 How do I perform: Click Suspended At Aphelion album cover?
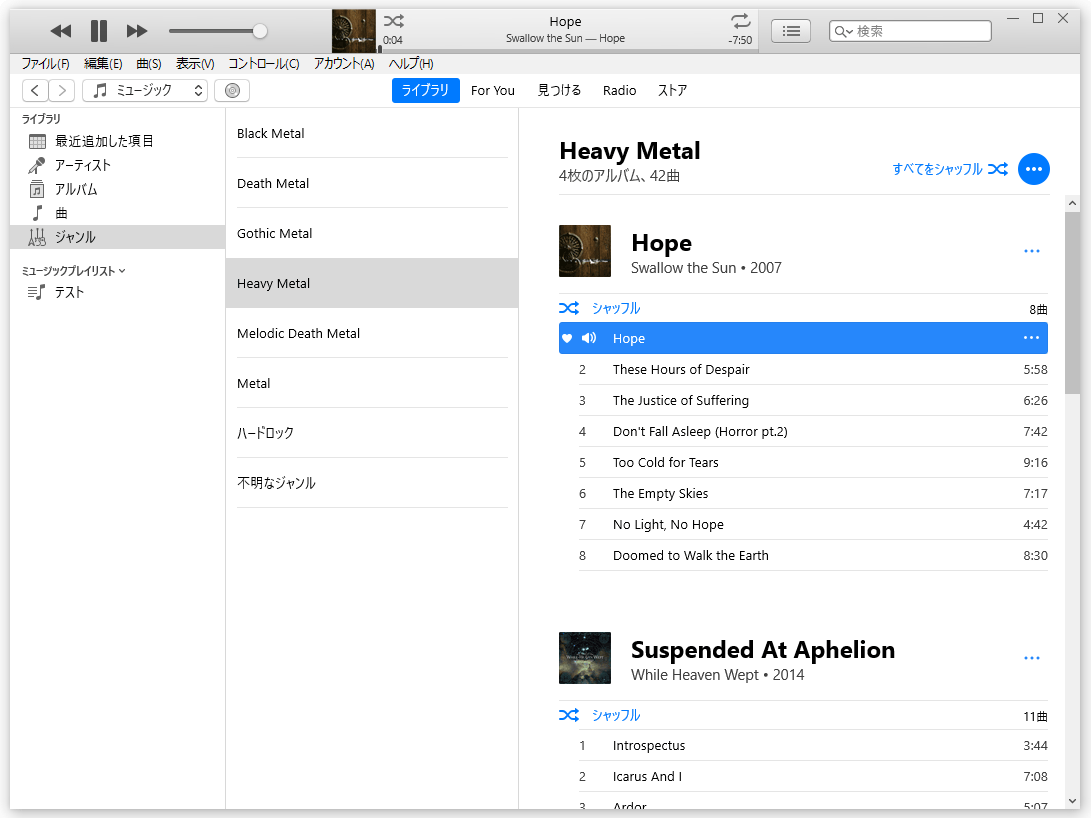584,658
